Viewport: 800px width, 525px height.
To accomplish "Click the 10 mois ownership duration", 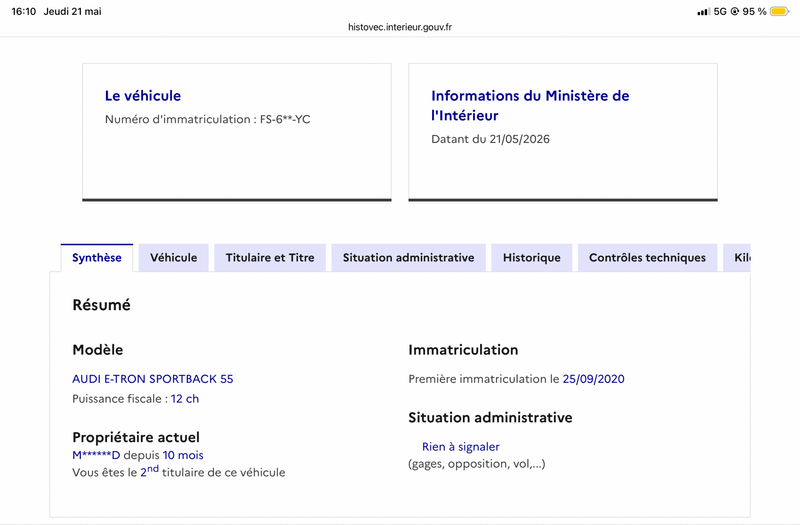I will coord(183,455).
